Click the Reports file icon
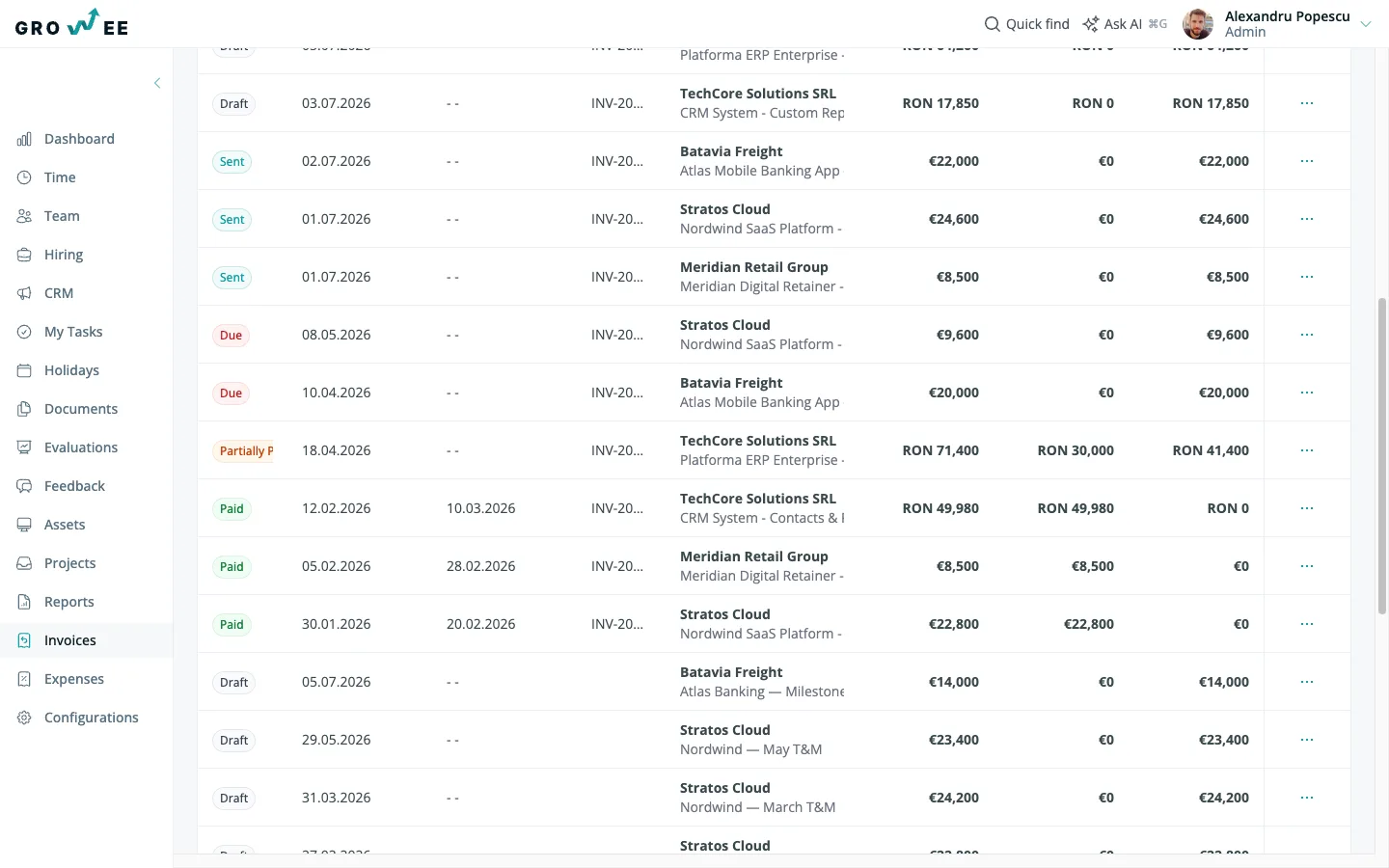Screen dimensions: 1389x868 click(24, 602)
